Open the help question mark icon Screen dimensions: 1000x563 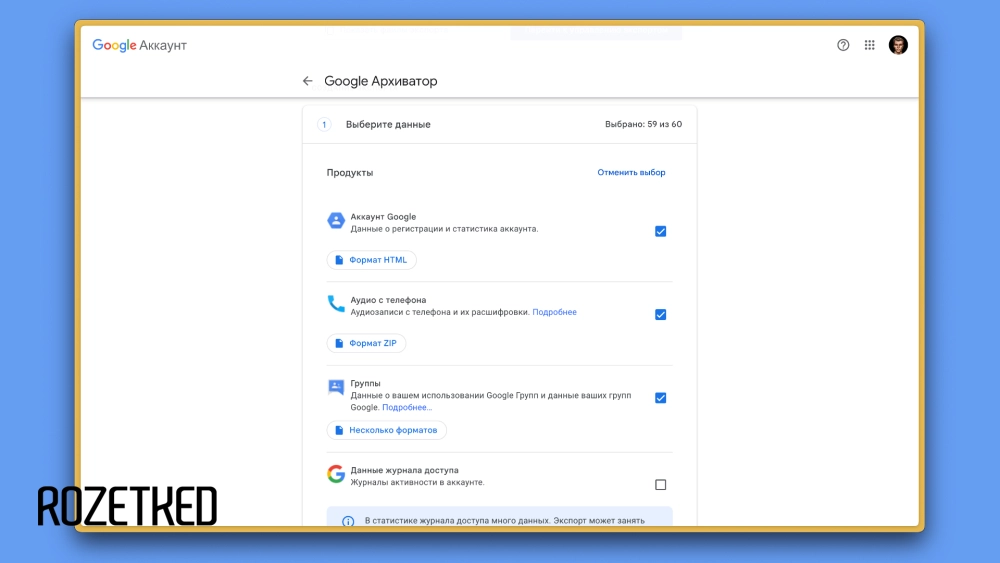coord(843,45)
